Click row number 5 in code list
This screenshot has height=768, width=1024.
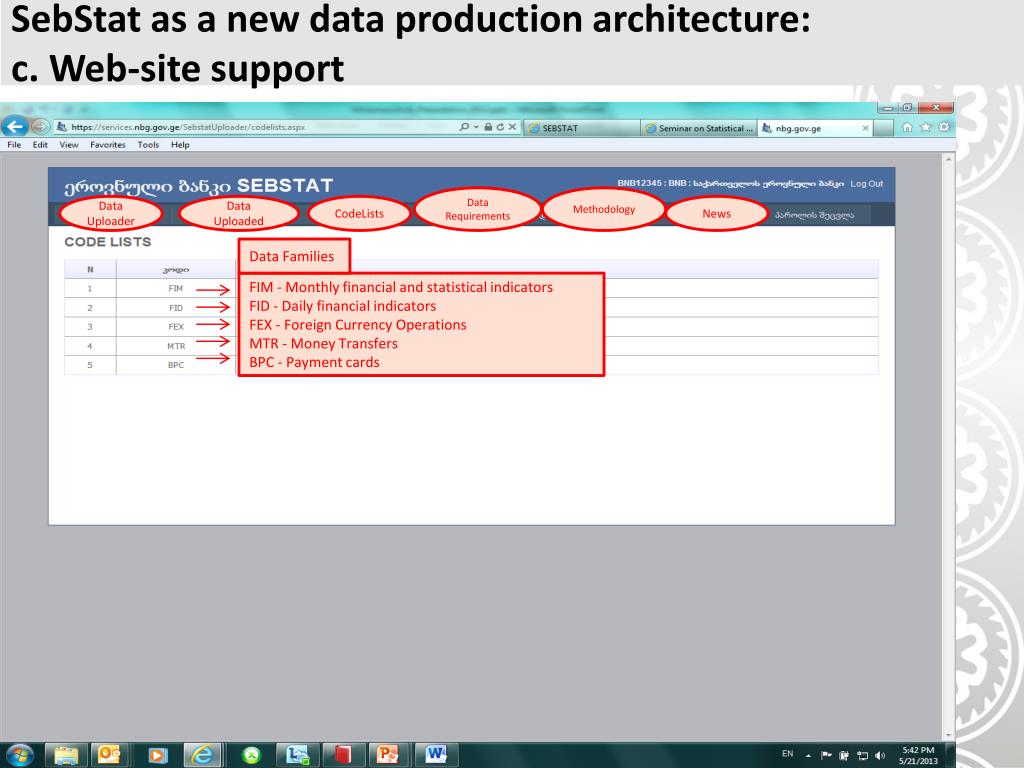pyautogui.click(x=90, y=365)
